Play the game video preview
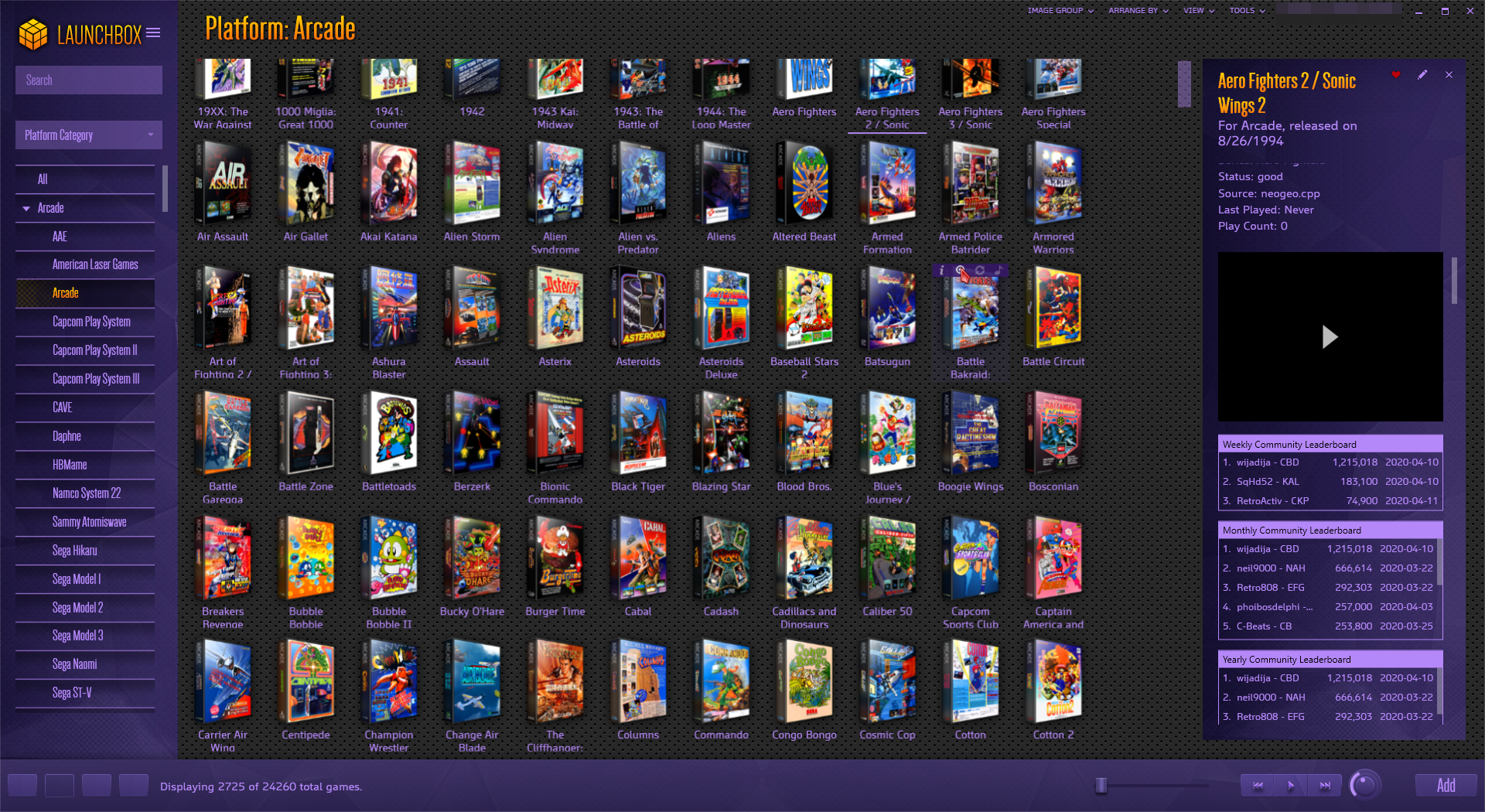 [x=1330, y=337]
